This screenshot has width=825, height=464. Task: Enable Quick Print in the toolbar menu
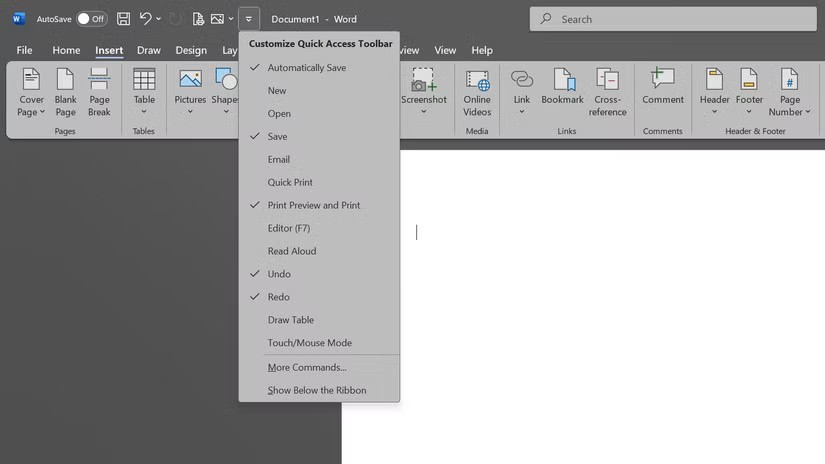pos(290,182)
